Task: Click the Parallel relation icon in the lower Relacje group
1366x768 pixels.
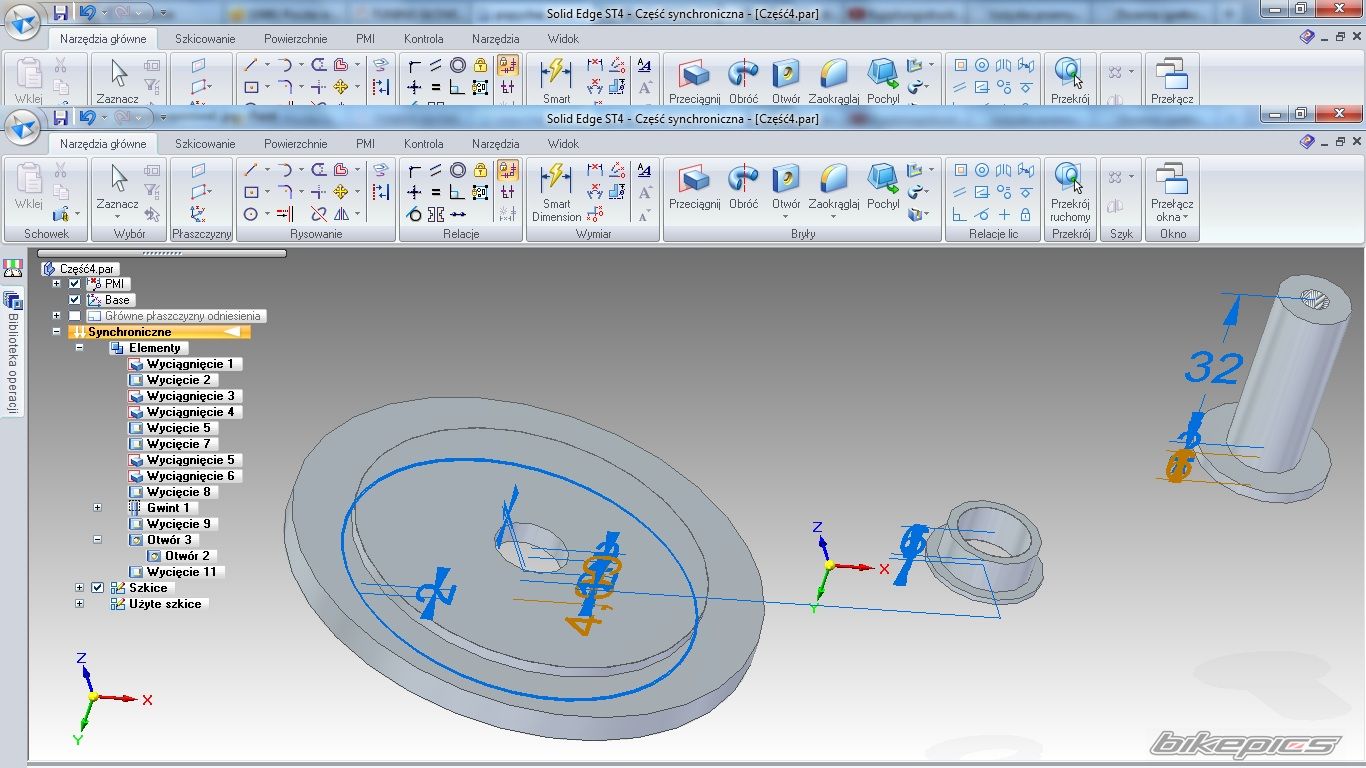Action: 436,170
